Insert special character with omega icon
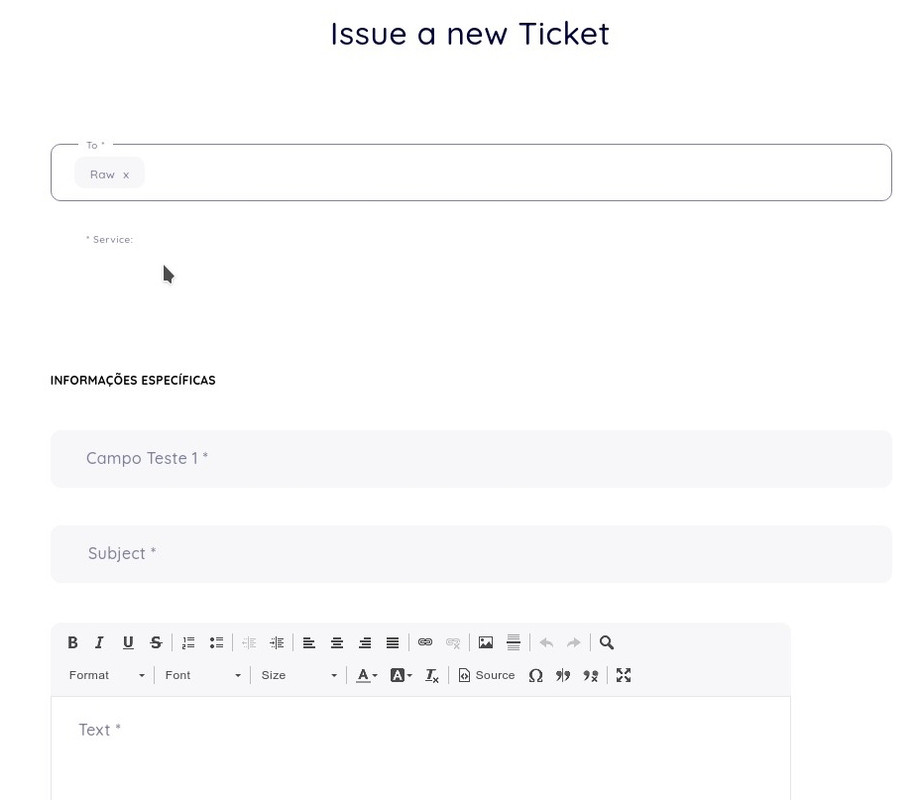 (x=535, y=675)
